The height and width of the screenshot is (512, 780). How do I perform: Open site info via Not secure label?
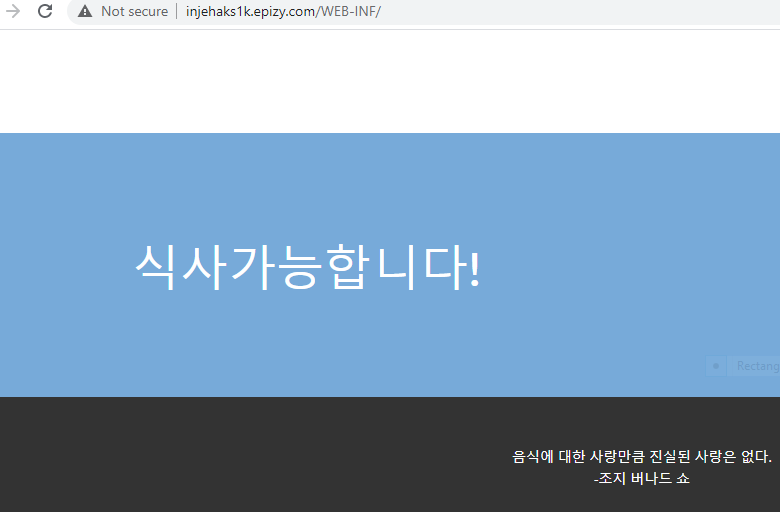point(134,12)
